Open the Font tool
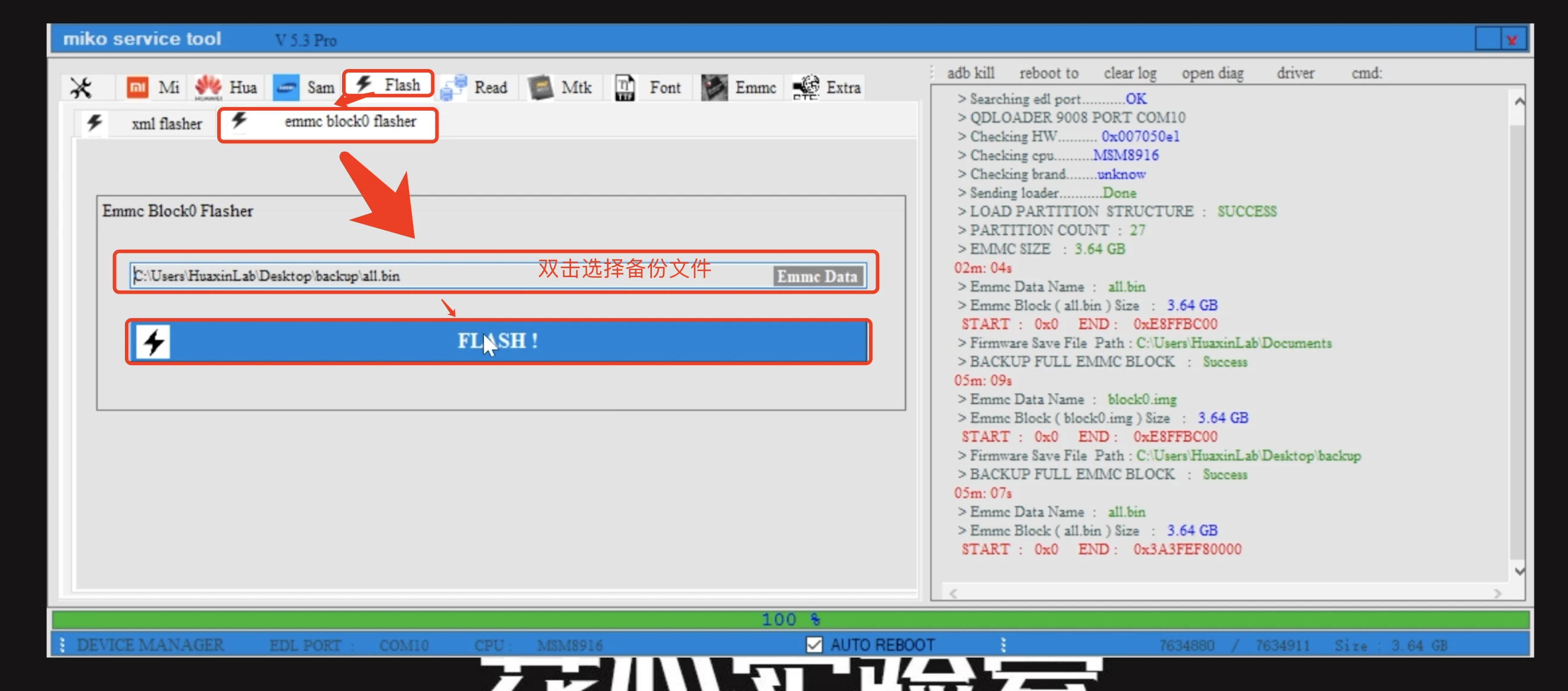This screenshot has height=691, width=1568. (x=649, y=87)
